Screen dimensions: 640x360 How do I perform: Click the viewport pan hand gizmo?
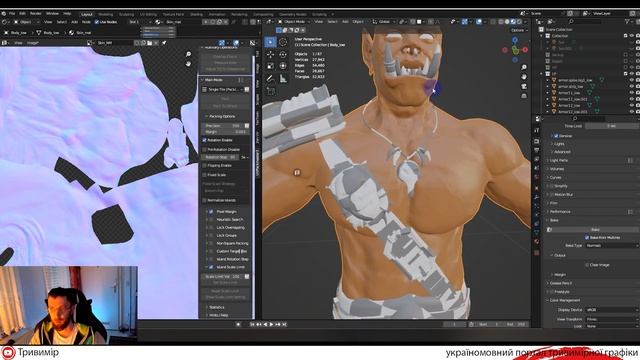(524, 77)
